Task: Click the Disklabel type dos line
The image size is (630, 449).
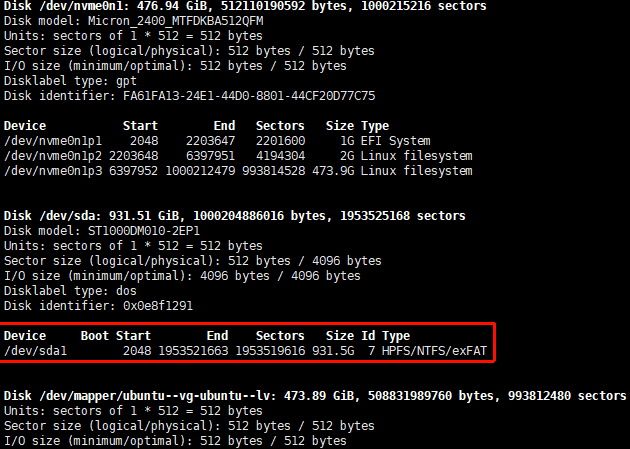Action: 70,291
